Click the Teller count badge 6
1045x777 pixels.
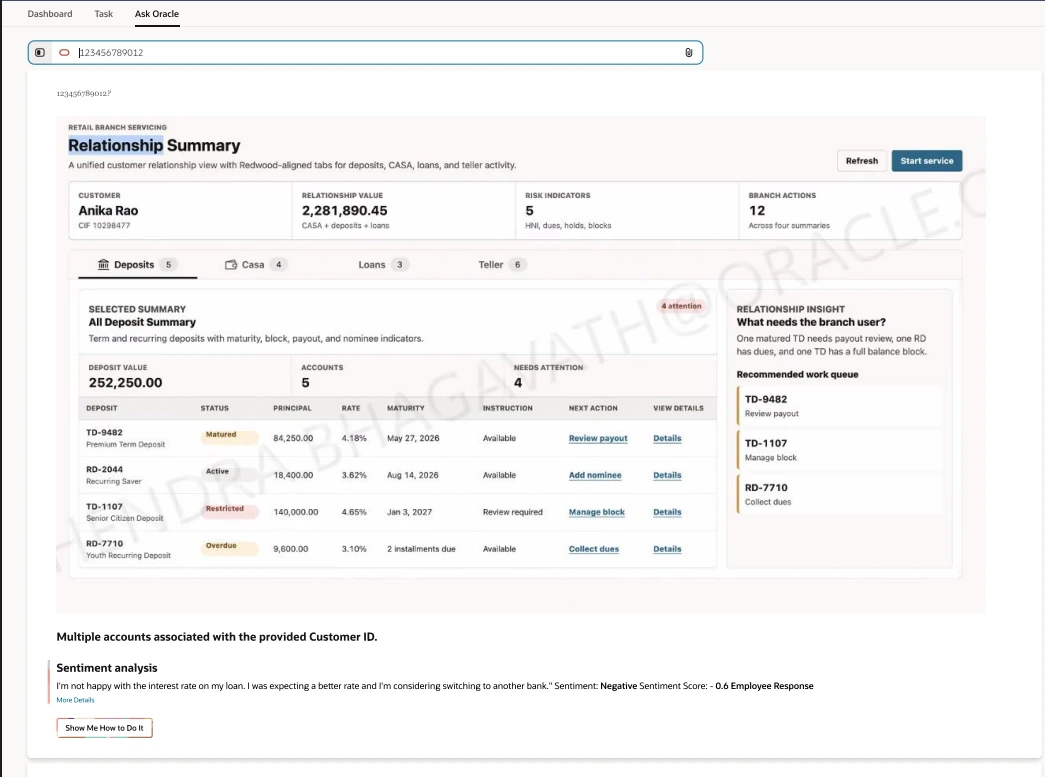click(517, 265)
